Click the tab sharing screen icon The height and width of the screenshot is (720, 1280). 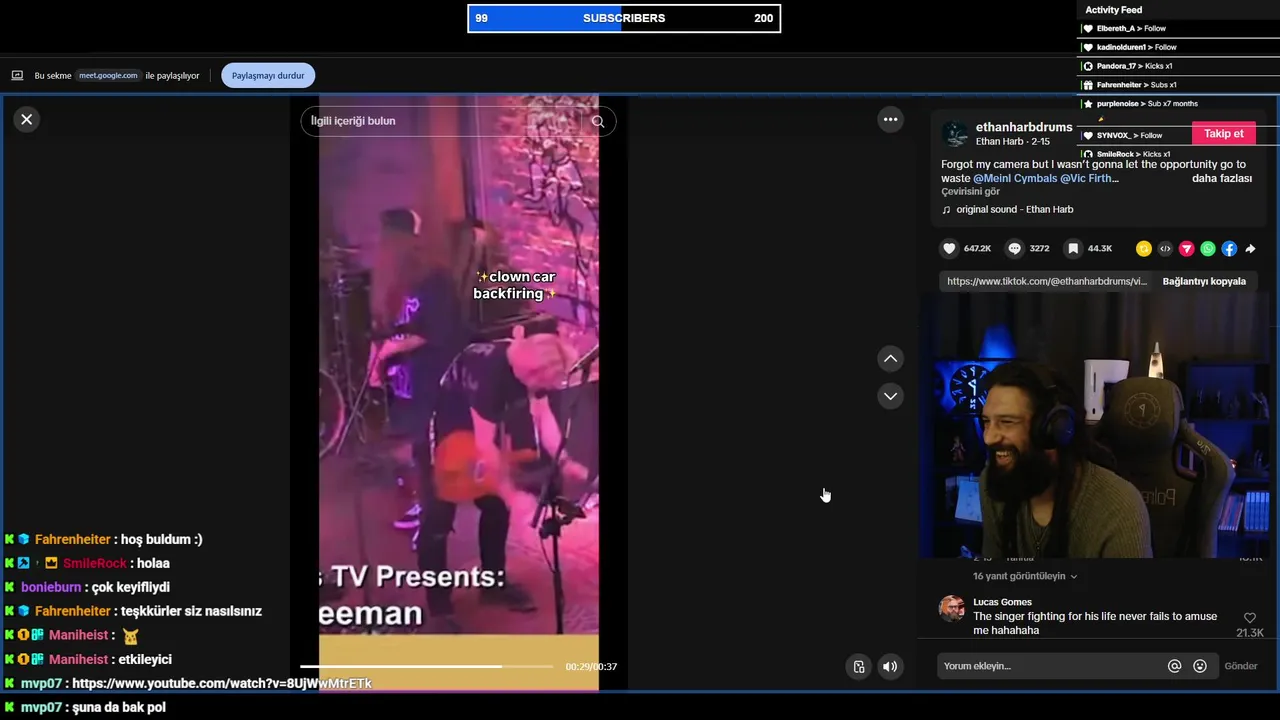pos(17,75)
